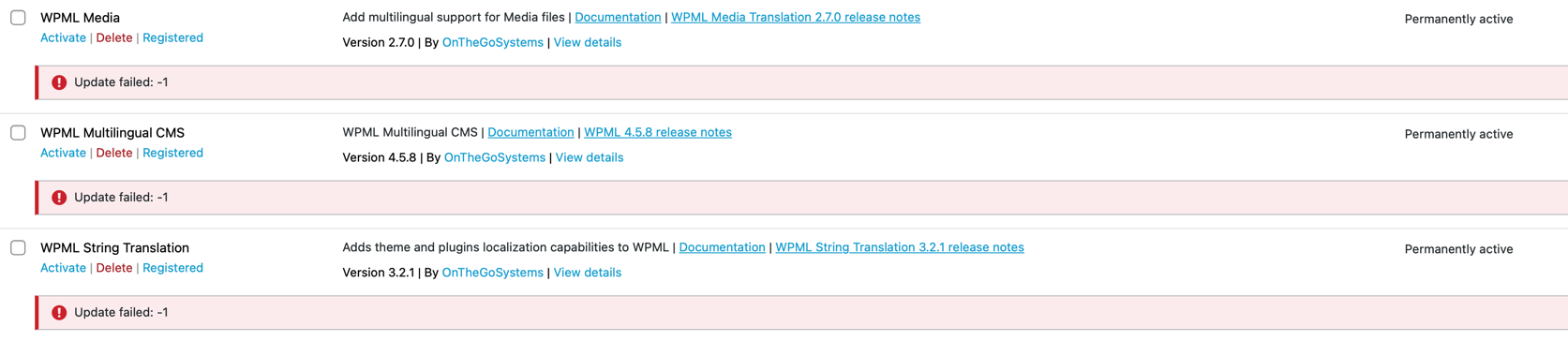The height and width of the screenshot is (341, 1568).
Task: View details for WPML String Translation
Action: coord(588,273)
